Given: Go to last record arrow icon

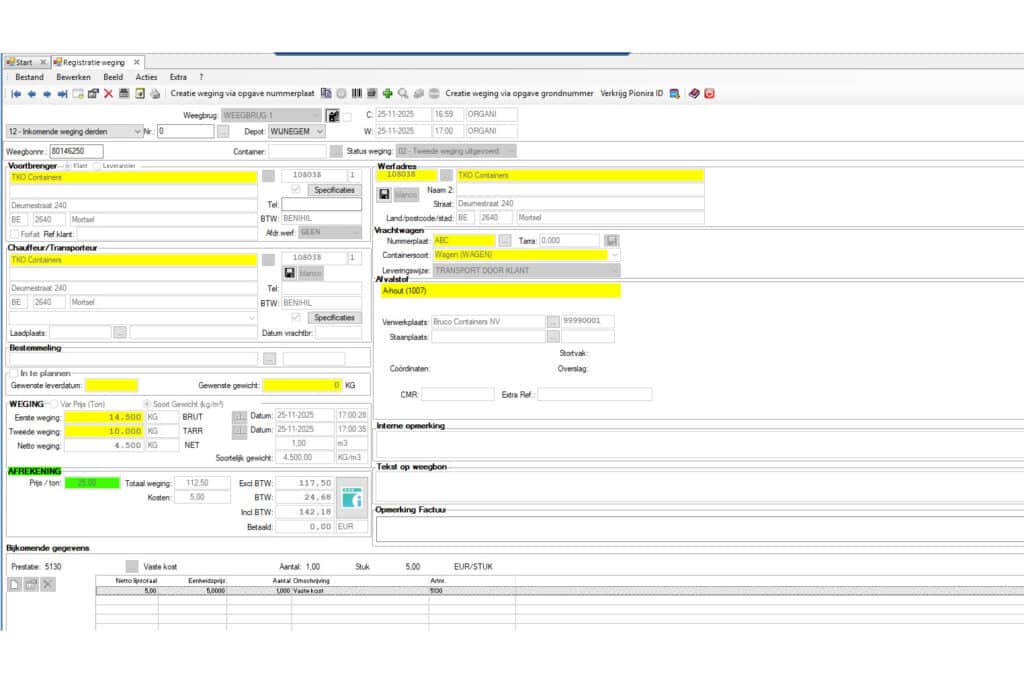Looking at the screenshot, I should click(x=62, y=94).
